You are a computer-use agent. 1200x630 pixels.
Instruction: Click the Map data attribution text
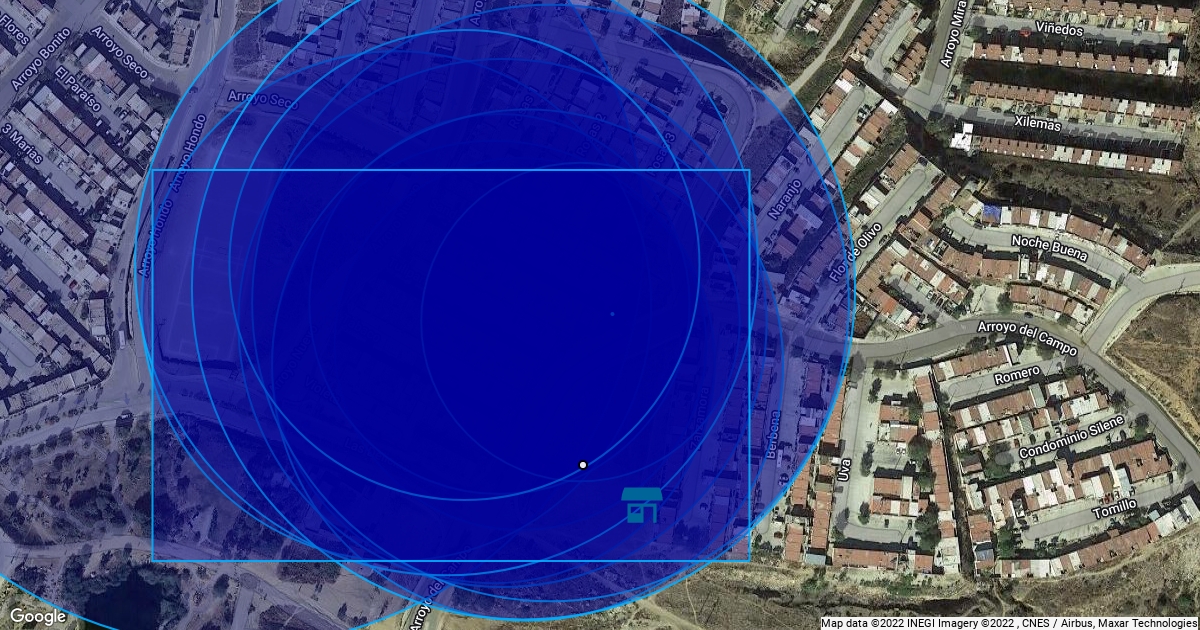pos(1008,623)
